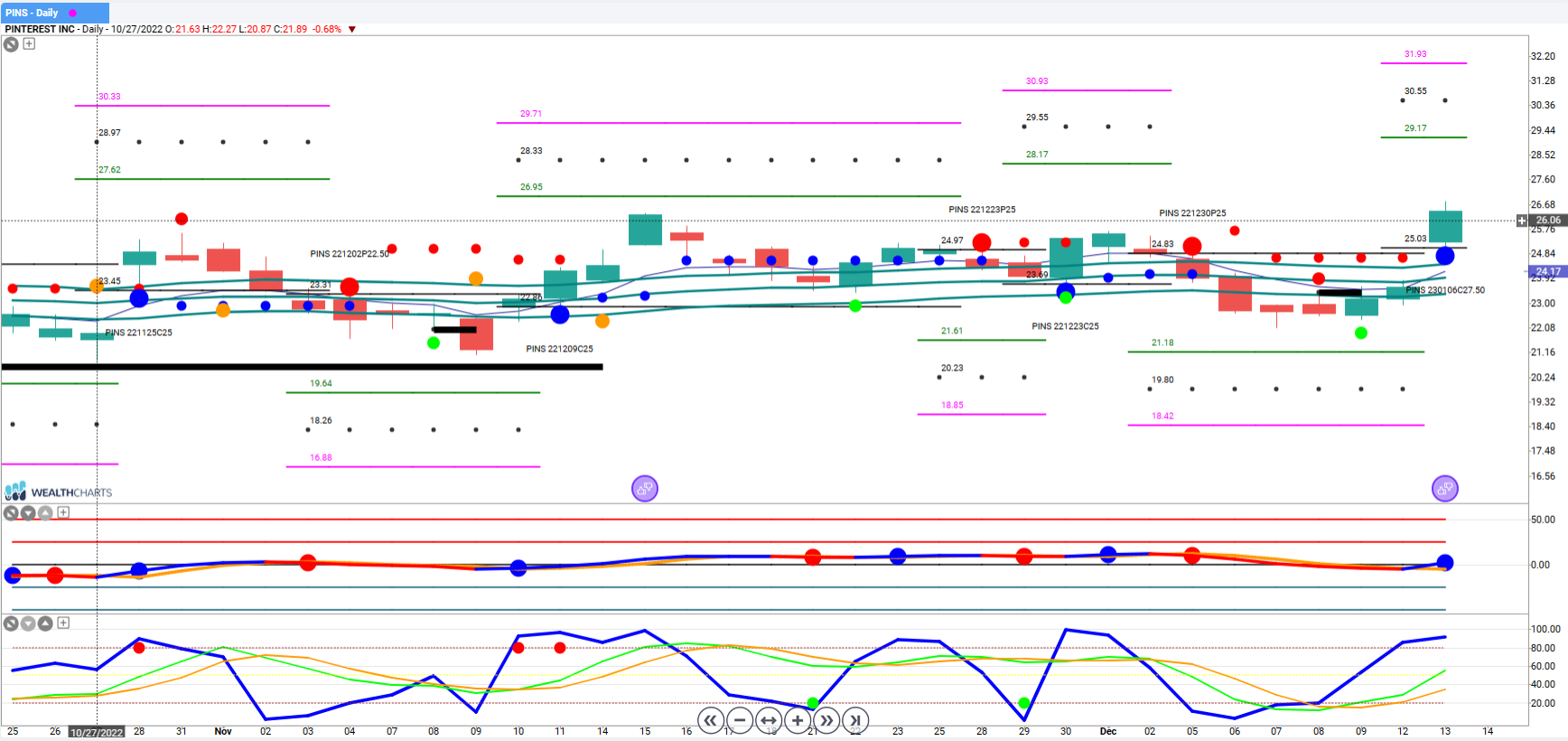This screenshot has height=741, width=1568.
Task: Add an indicator to the bottom stochastic pane
Action: 63,623
